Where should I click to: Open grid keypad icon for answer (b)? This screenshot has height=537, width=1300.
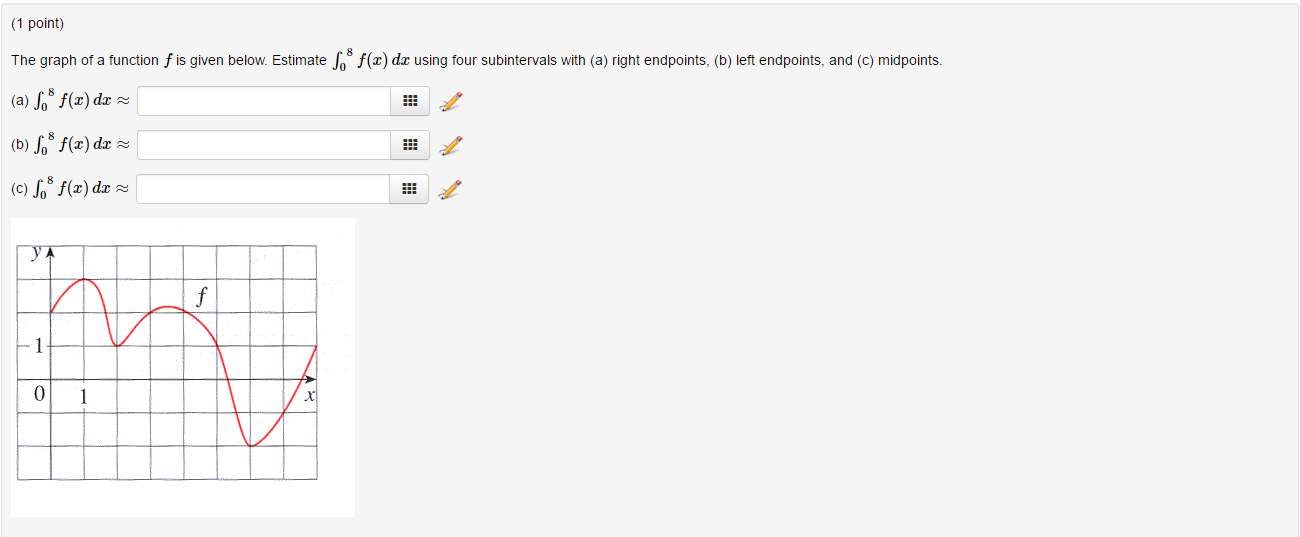[408, 145]
